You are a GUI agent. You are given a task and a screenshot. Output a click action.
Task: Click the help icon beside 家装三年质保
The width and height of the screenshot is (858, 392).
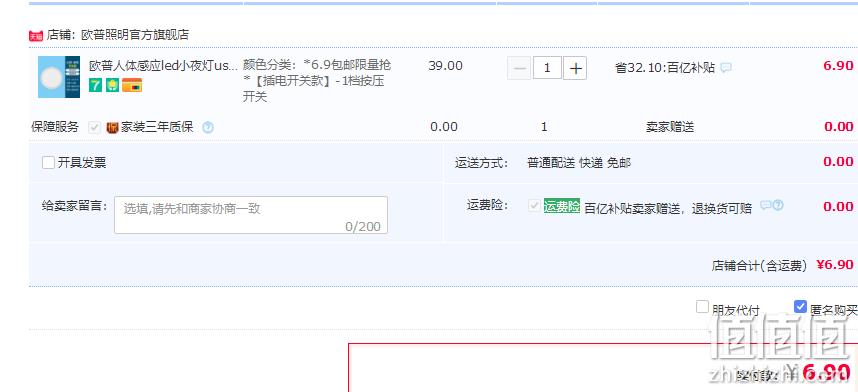coord(207,128)
